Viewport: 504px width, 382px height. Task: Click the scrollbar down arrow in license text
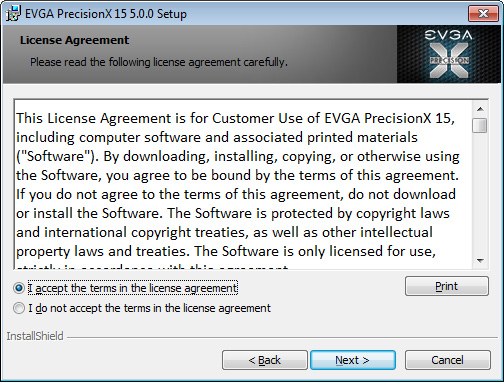coord(480,261)
